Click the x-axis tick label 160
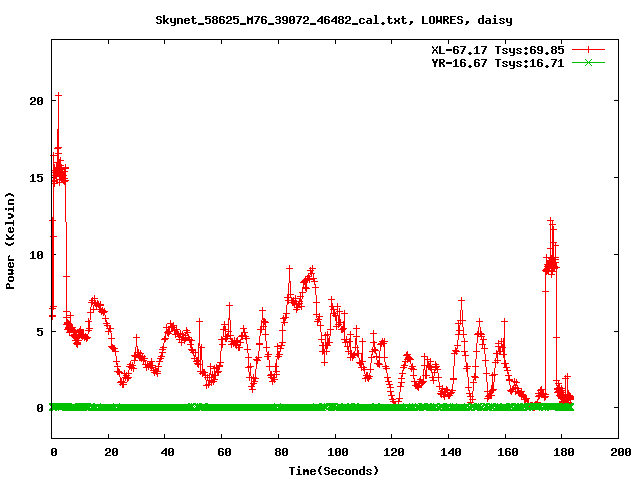Viewport: 640px width, 480px height. tap(508, 452)
